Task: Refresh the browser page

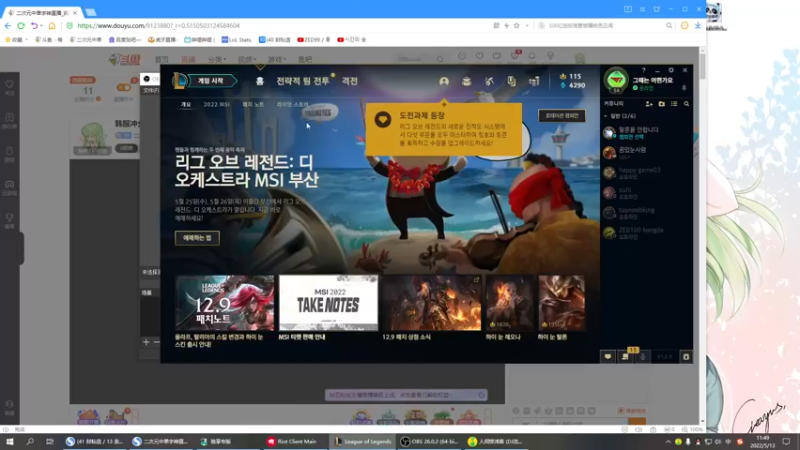Action: [x=21, y=26]
